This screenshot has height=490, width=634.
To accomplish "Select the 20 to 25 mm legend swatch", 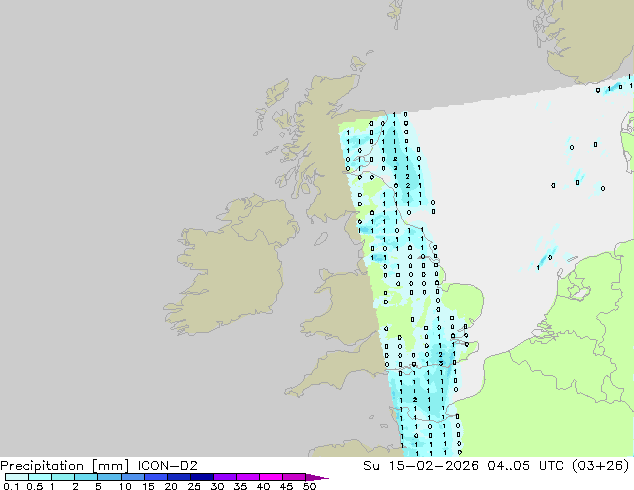I will [178, 477].
